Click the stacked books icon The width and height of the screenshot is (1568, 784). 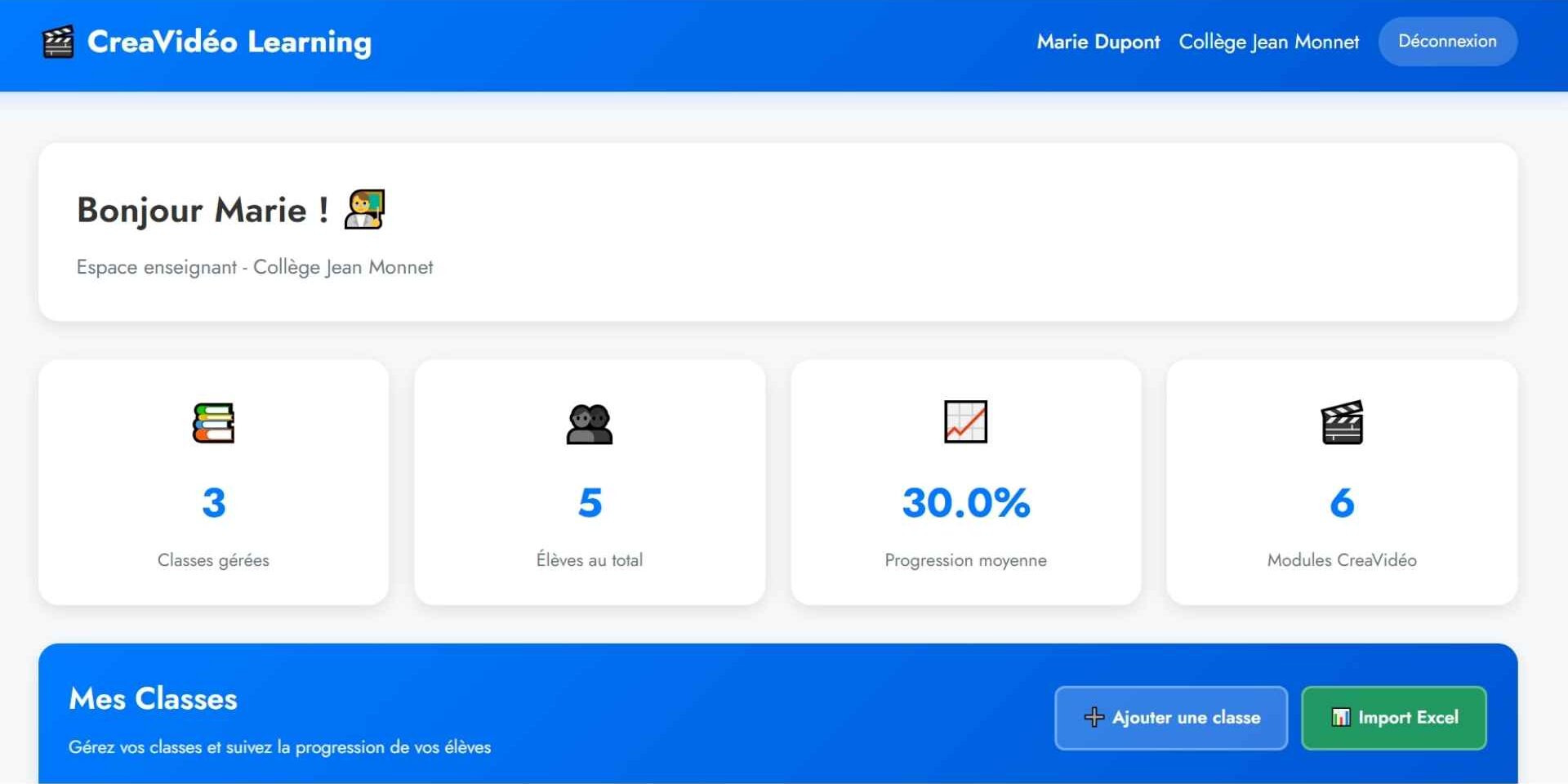click(213, 423)
